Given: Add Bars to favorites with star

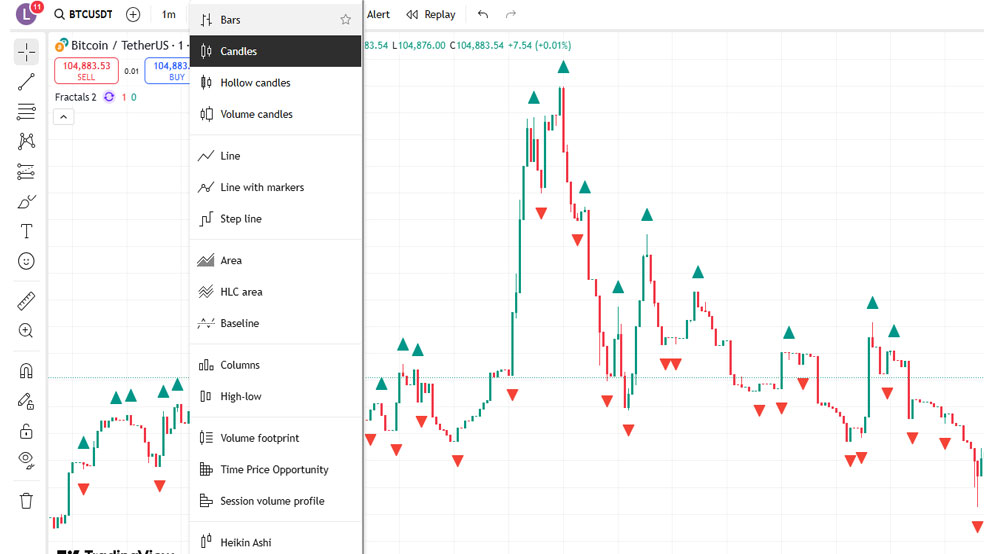Looking at the screenshot, I should pos(345,19).
